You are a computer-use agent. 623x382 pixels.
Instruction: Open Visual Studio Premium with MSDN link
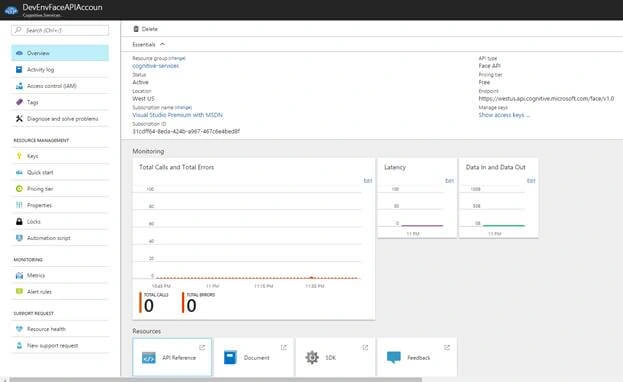(177, 115)
